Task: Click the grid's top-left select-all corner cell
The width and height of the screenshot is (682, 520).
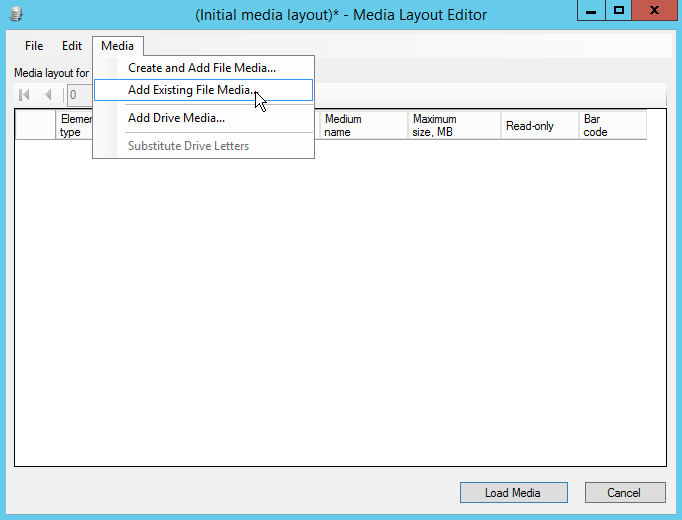Action: pos(35,125)
